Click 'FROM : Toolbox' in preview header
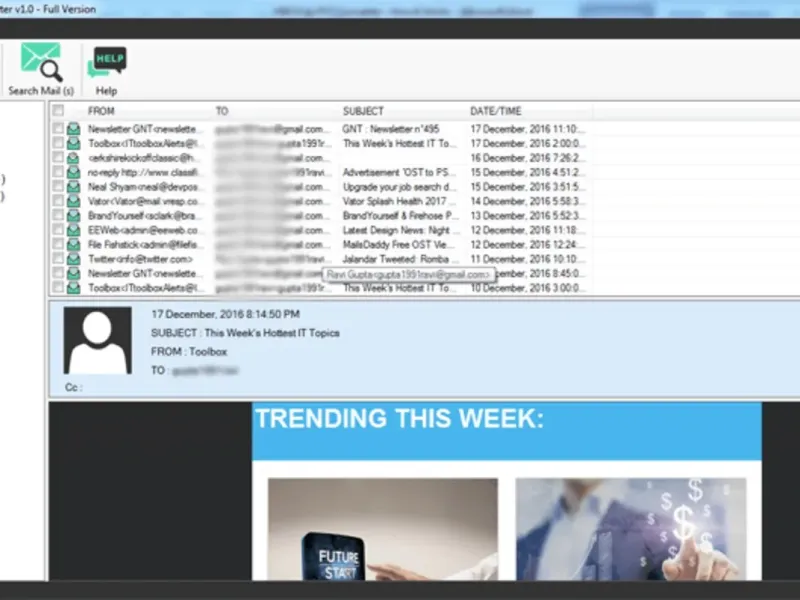 point(189,352)
